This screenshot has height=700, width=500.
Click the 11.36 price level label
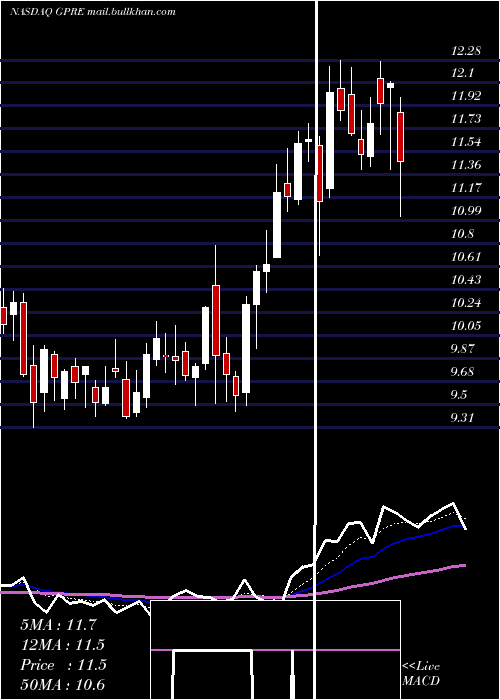(466, 165)
